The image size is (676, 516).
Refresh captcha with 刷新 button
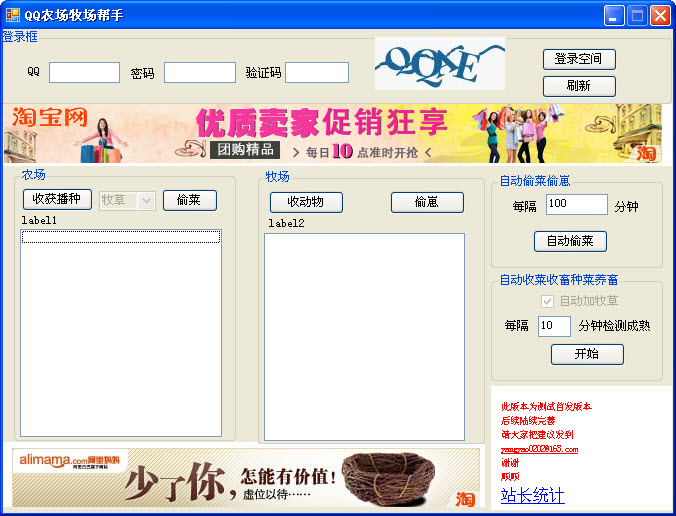coord(579,86)
